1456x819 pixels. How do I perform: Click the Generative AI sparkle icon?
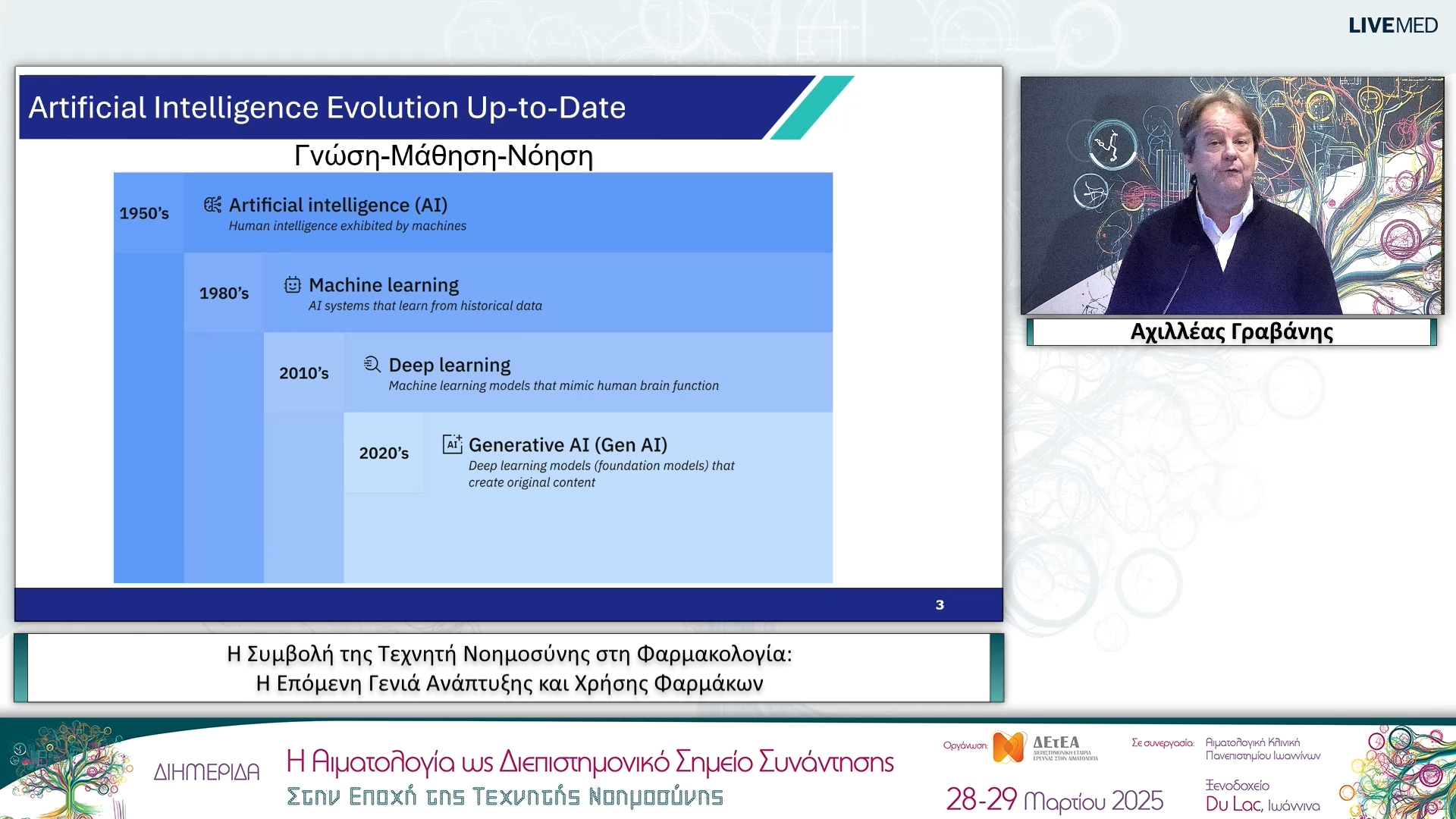[452, 444]
